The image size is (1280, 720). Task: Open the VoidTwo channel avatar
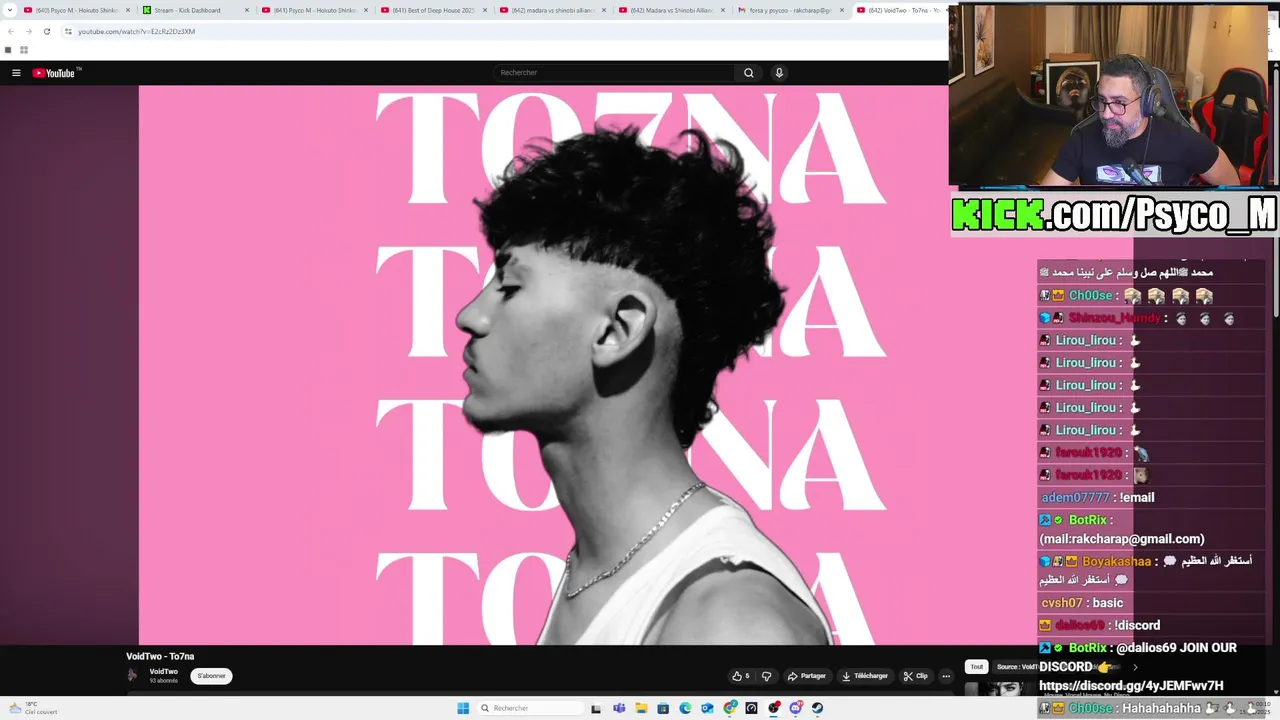(133, 675)
